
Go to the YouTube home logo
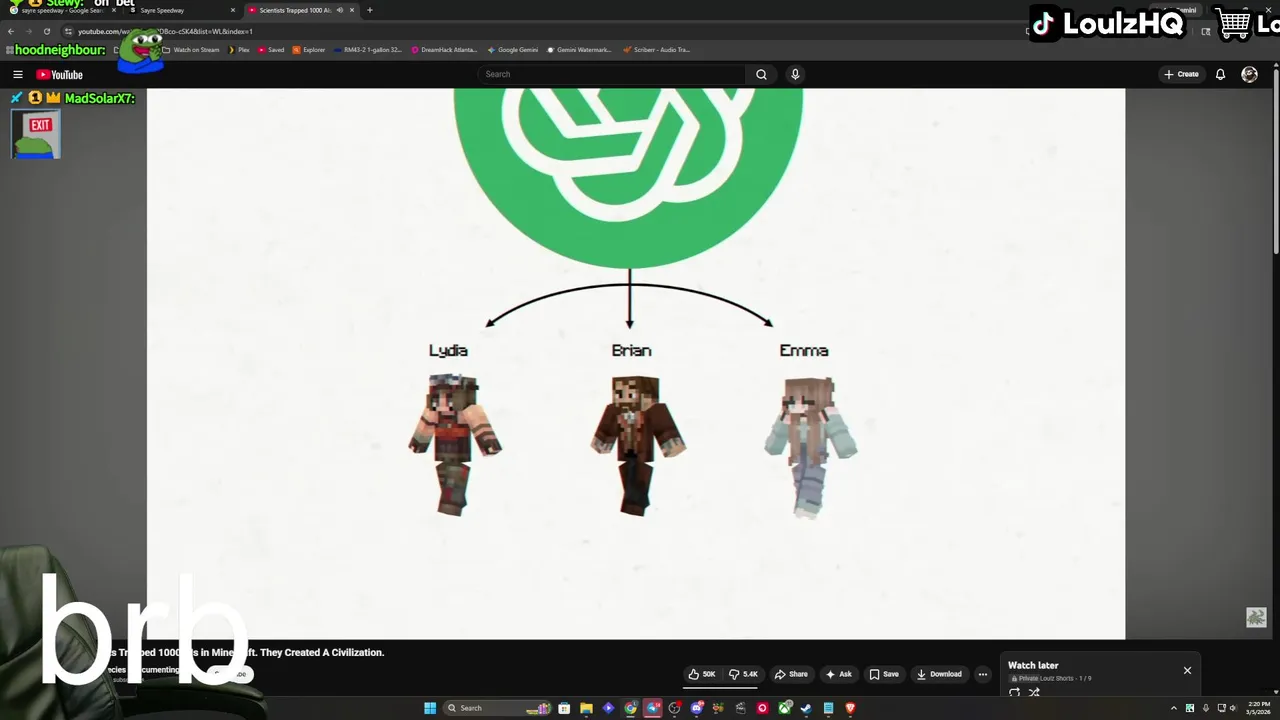[x=60, y=75]
